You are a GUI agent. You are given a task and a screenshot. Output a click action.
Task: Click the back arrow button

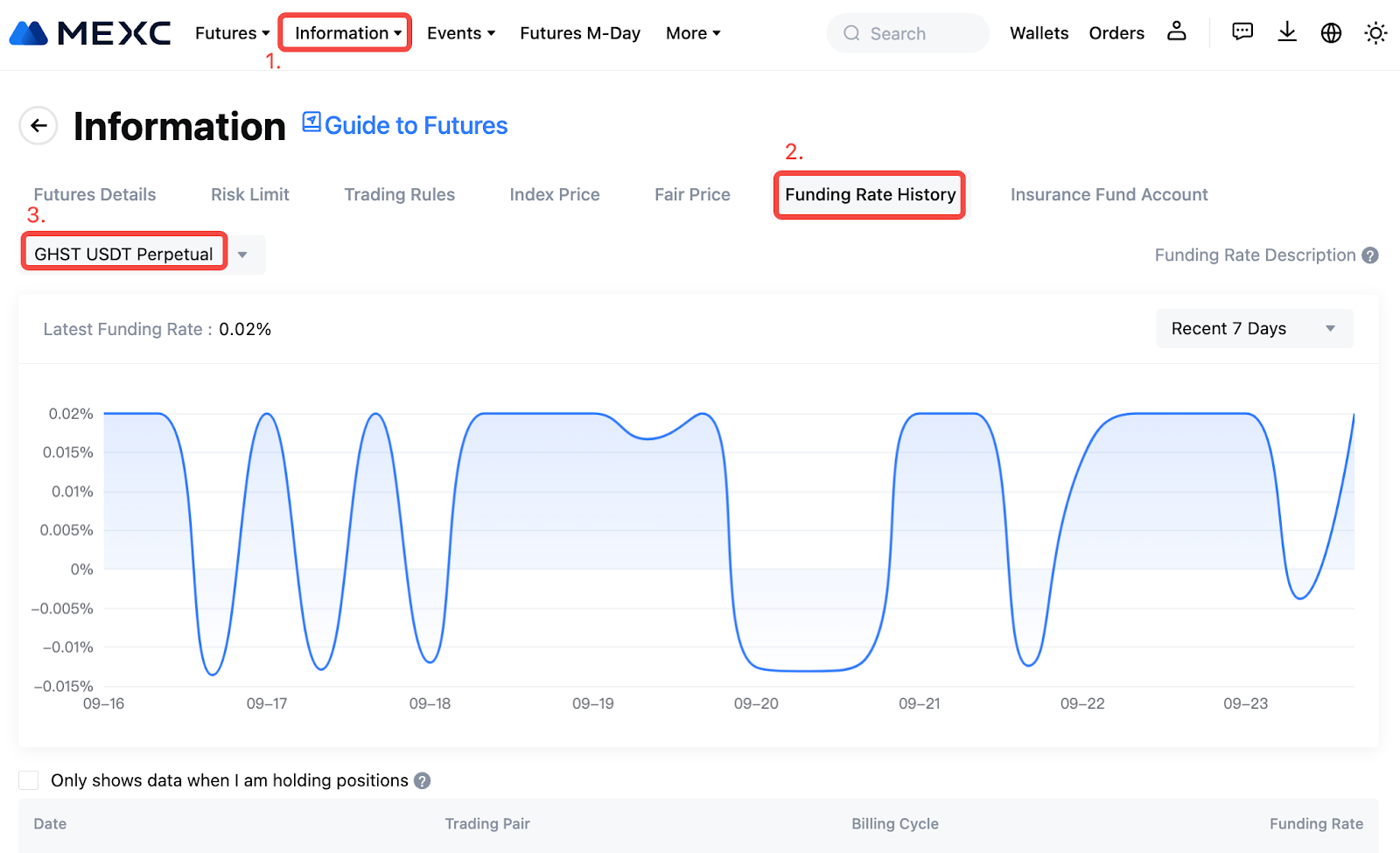point(38,126)
